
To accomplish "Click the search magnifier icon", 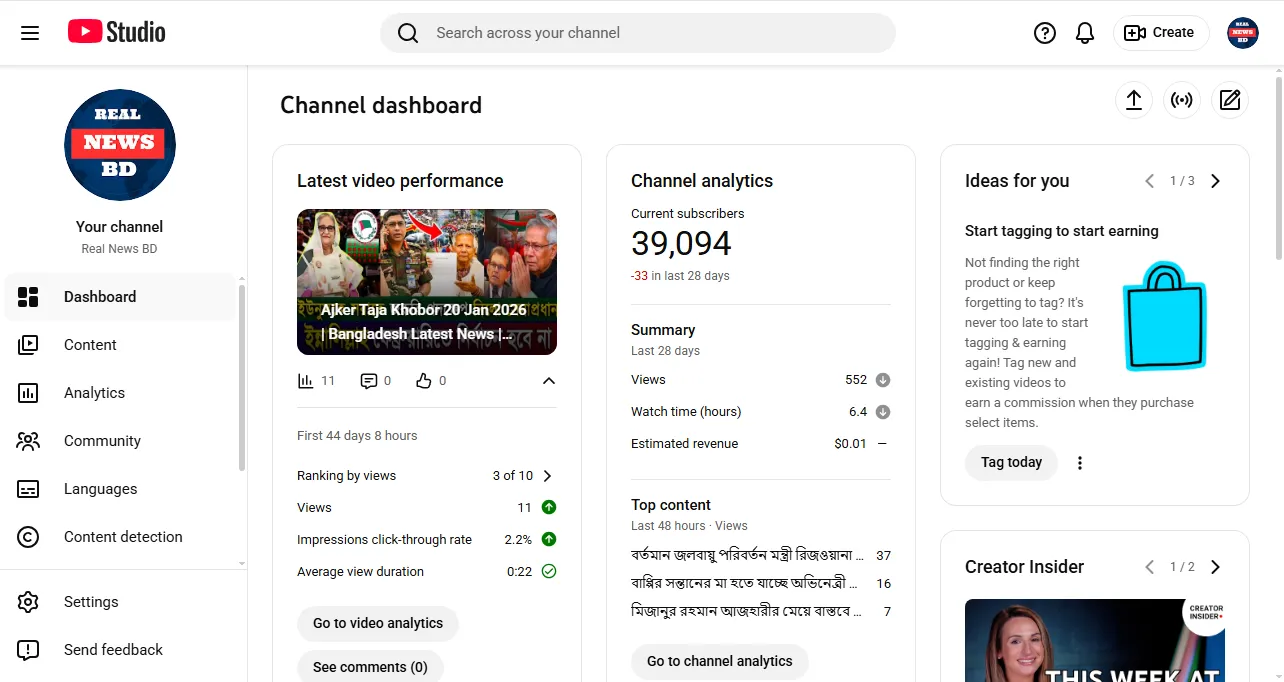I will 408,33.
